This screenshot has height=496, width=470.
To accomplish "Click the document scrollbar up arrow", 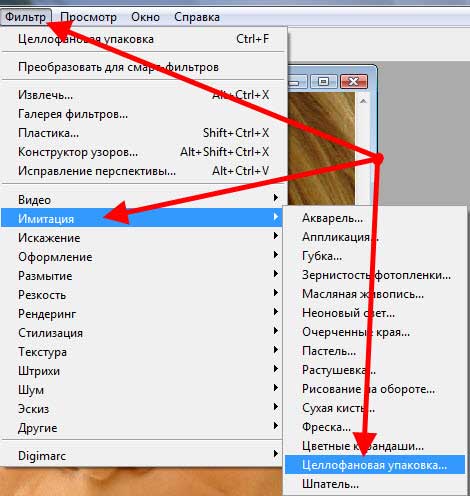I will [x=363, y=100].
